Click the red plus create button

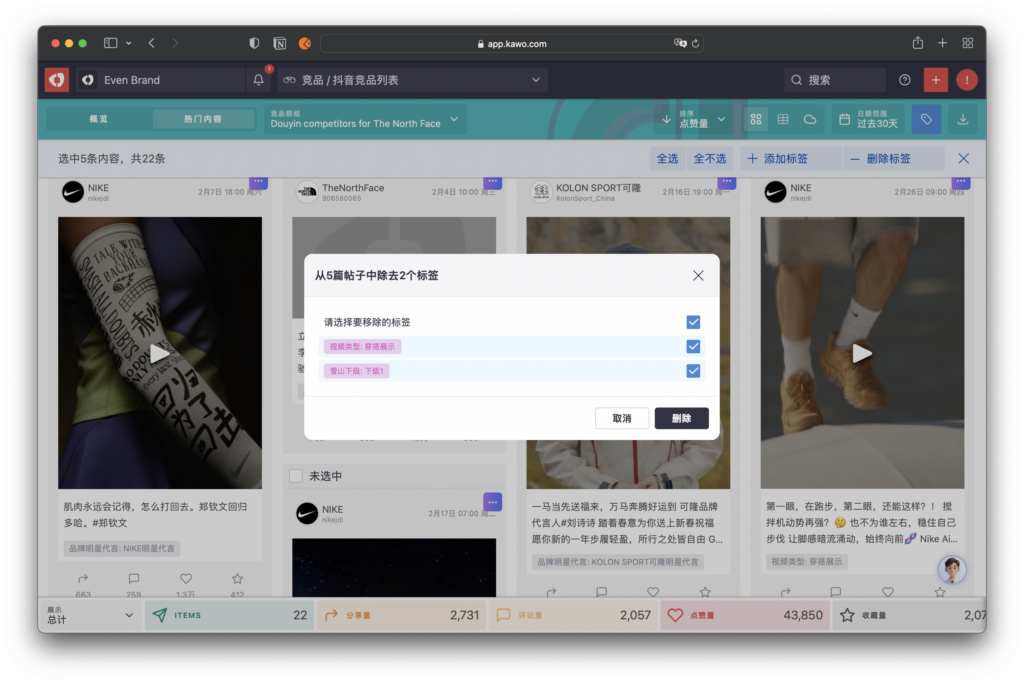tap(936, 80)
